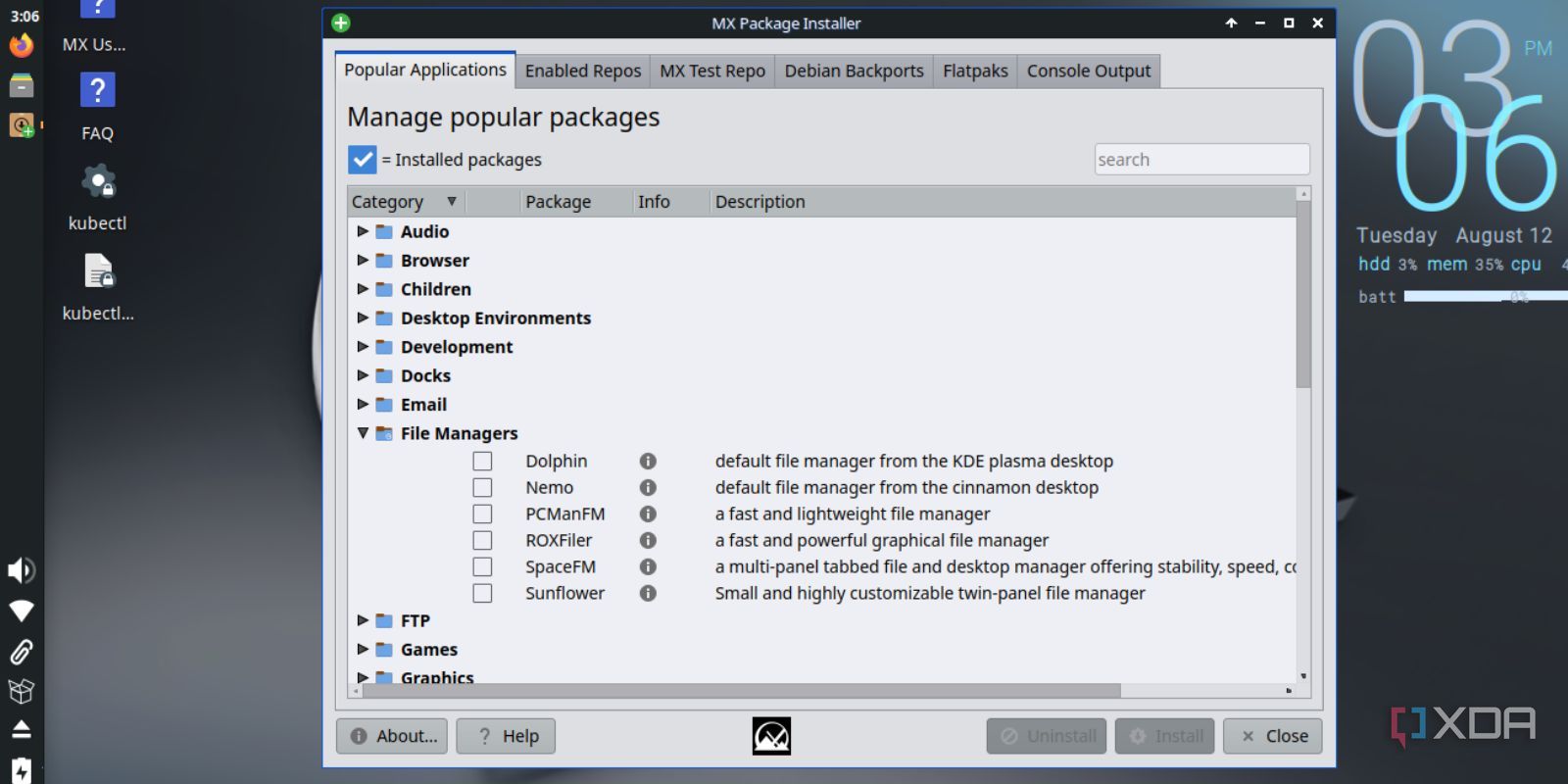Open the FAQ desktop icon

click(97, 108)
